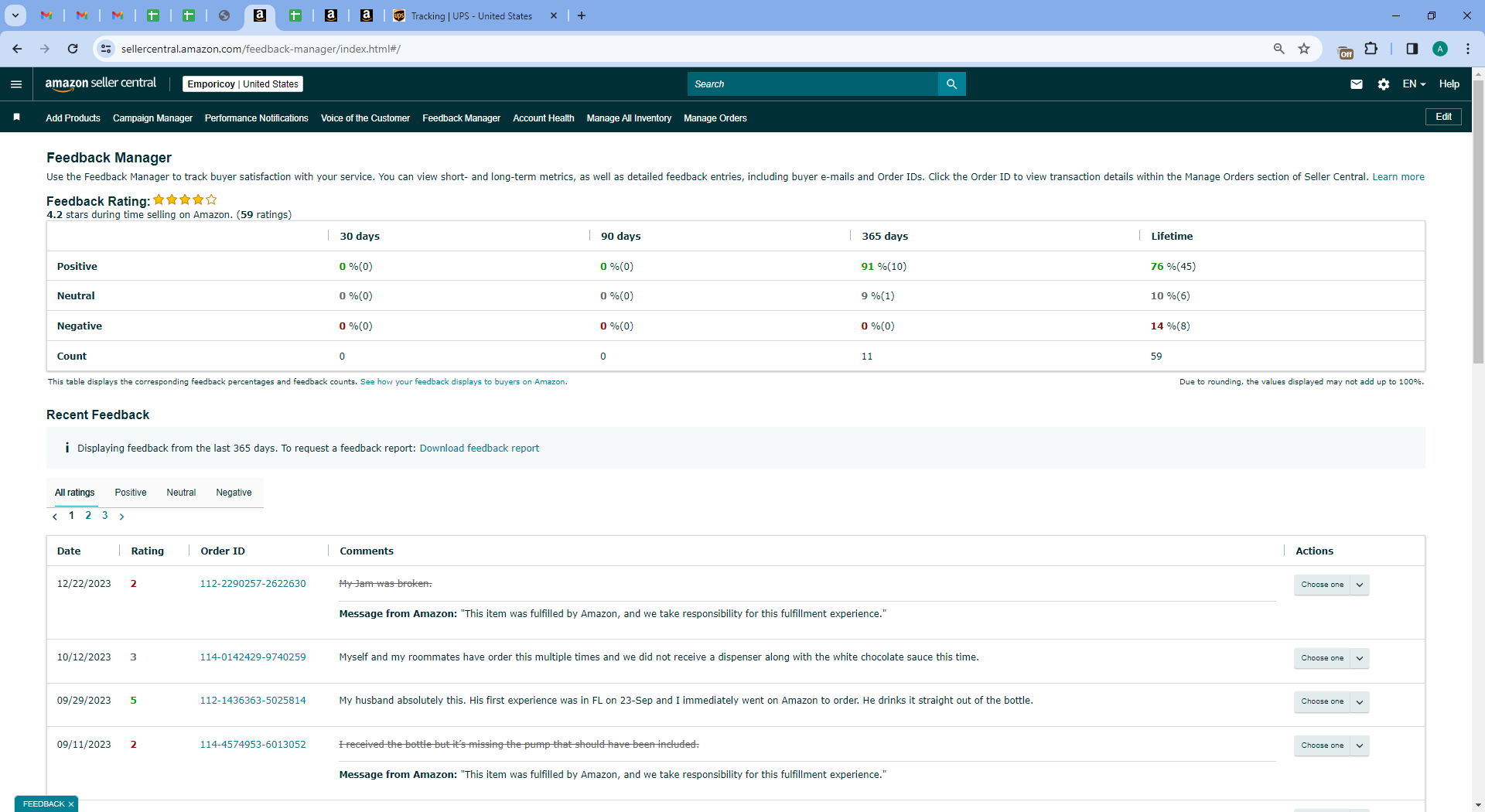This screenshot has width=1485, height=812.
Task: Click Download feedback report link
Action: tap(480, 449)
